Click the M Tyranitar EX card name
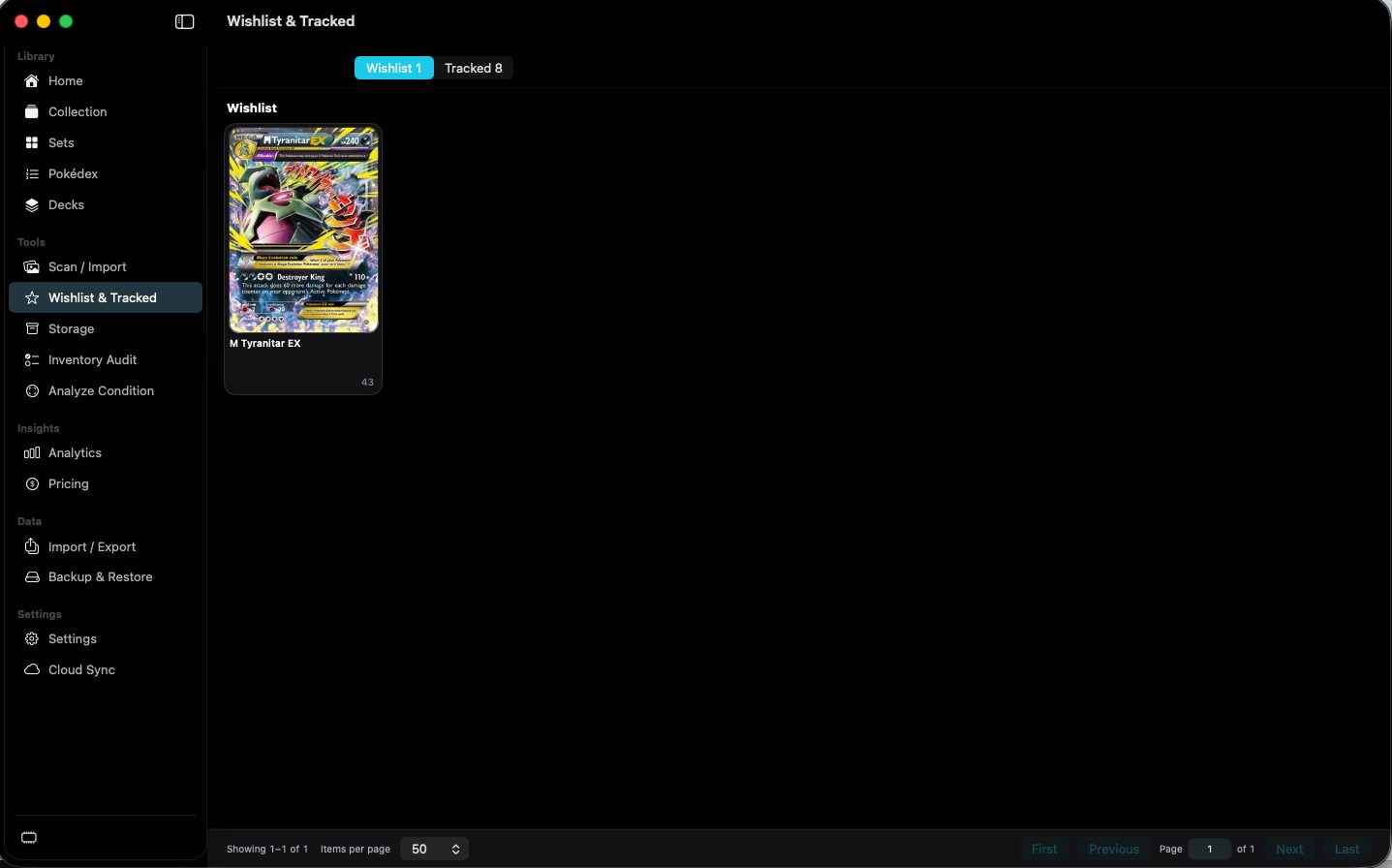1392x868 pixels. tap(264, 343)
